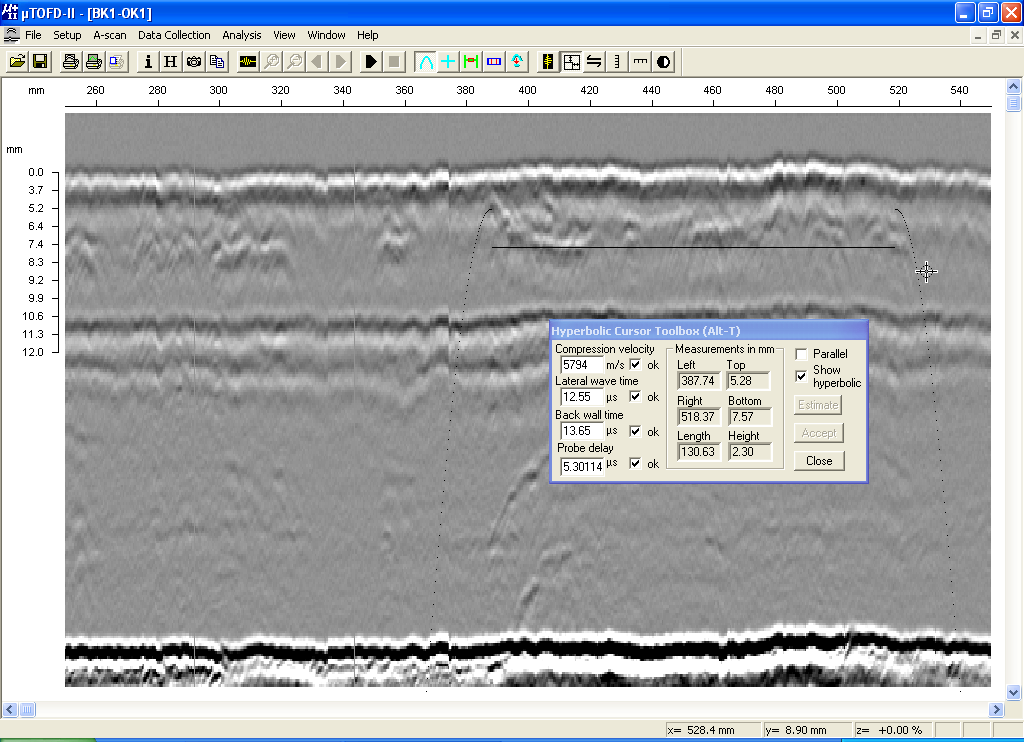Select the green and red measurement bar tool
This screenshot has height=742, width=1024.
(x=471, y=61)
